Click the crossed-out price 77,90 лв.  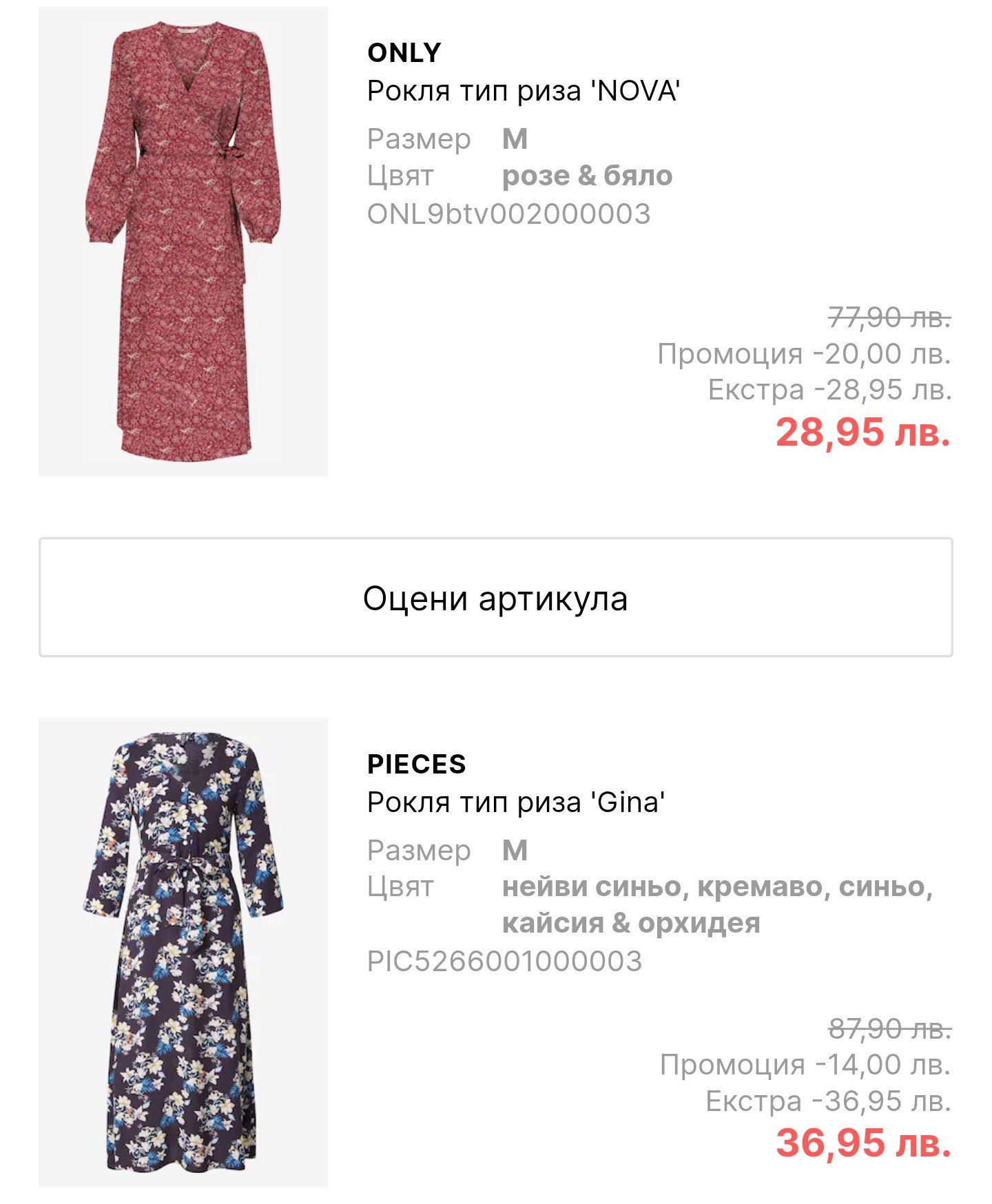pyautogui.click(x=889, y=318)
